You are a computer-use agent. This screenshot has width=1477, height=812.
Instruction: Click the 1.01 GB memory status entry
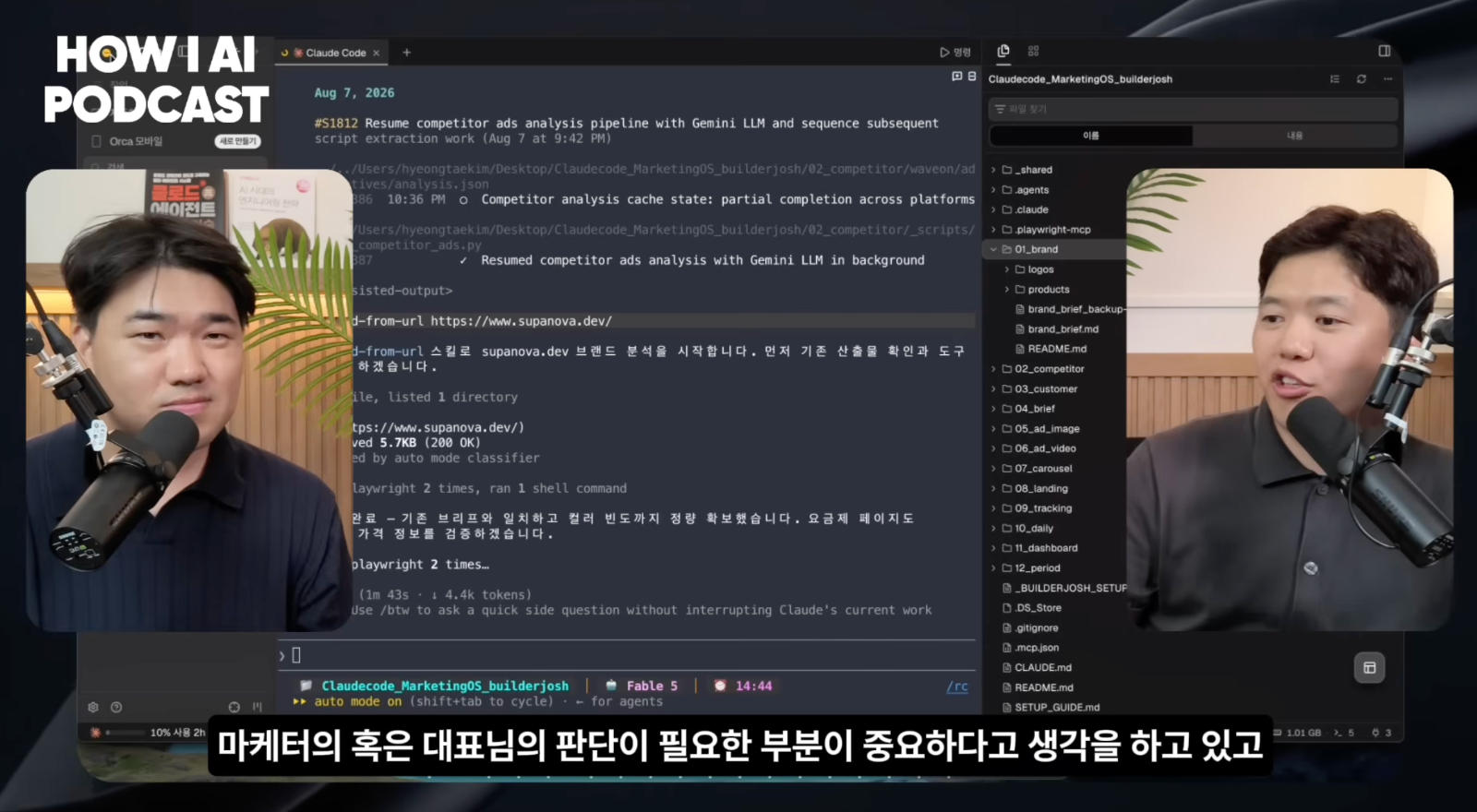[x=1298, y=733]
